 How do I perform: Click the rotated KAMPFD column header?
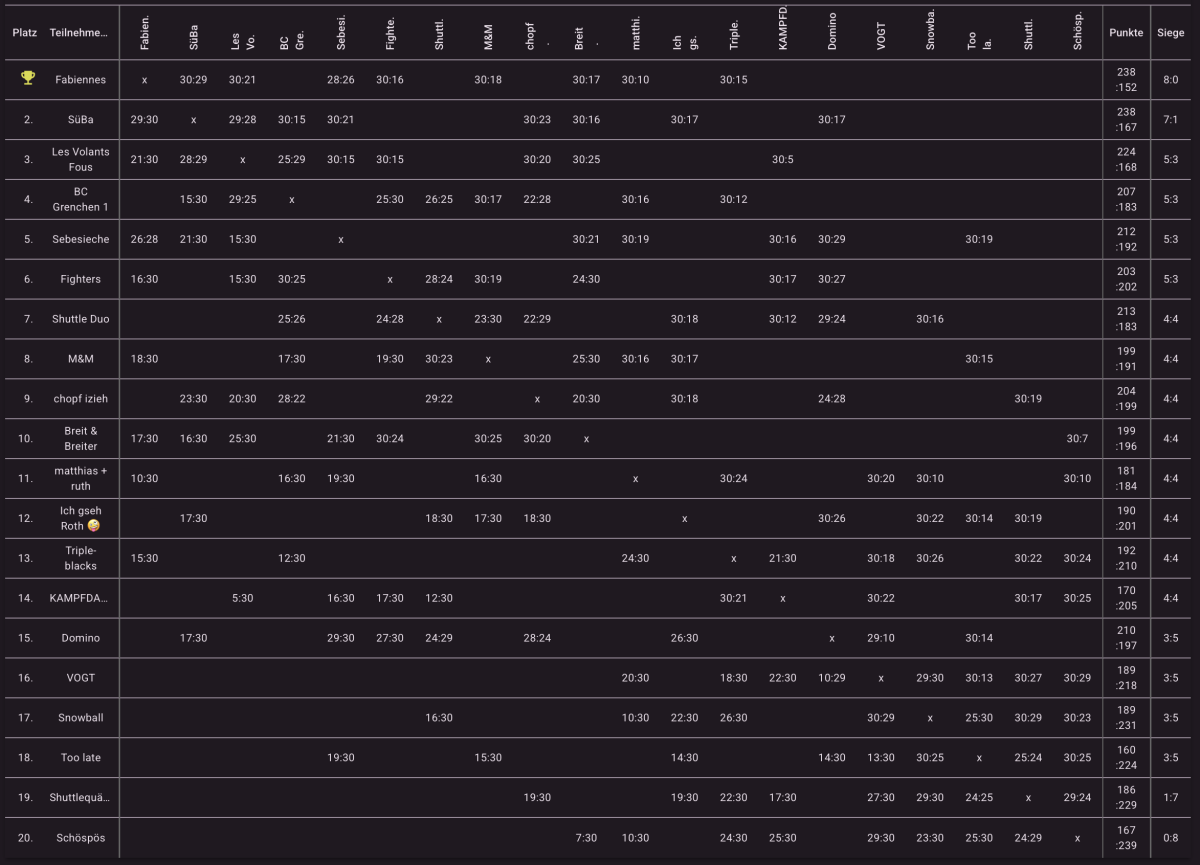click(782, 30)
